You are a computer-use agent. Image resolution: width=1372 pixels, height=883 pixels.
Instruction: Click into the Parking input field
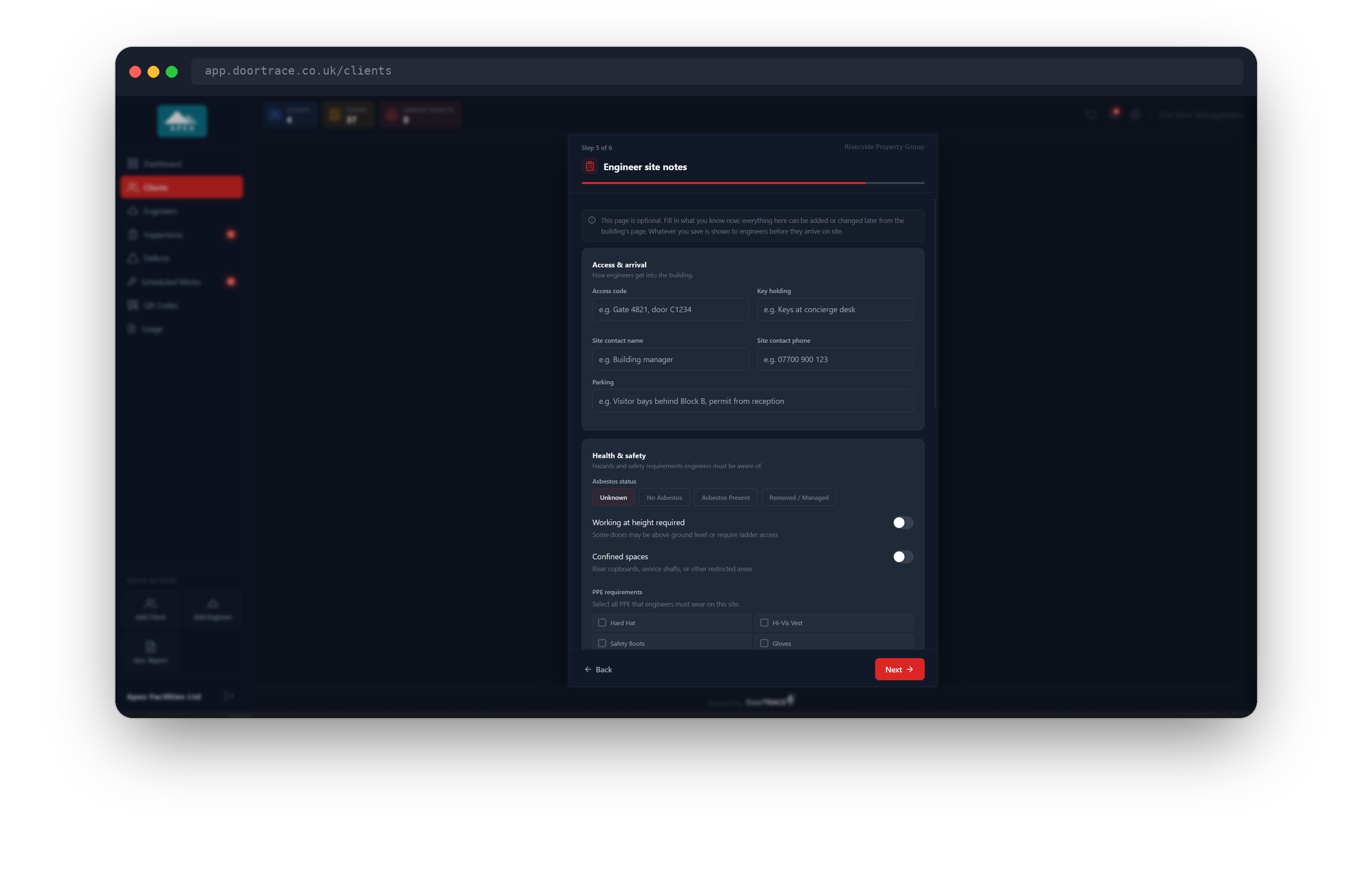(752, 401)
